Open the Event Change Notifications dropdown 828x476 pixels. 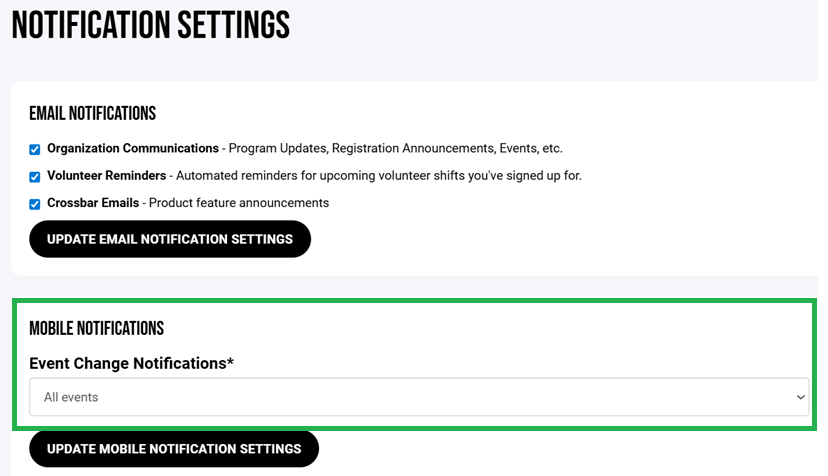coord(418,397)
